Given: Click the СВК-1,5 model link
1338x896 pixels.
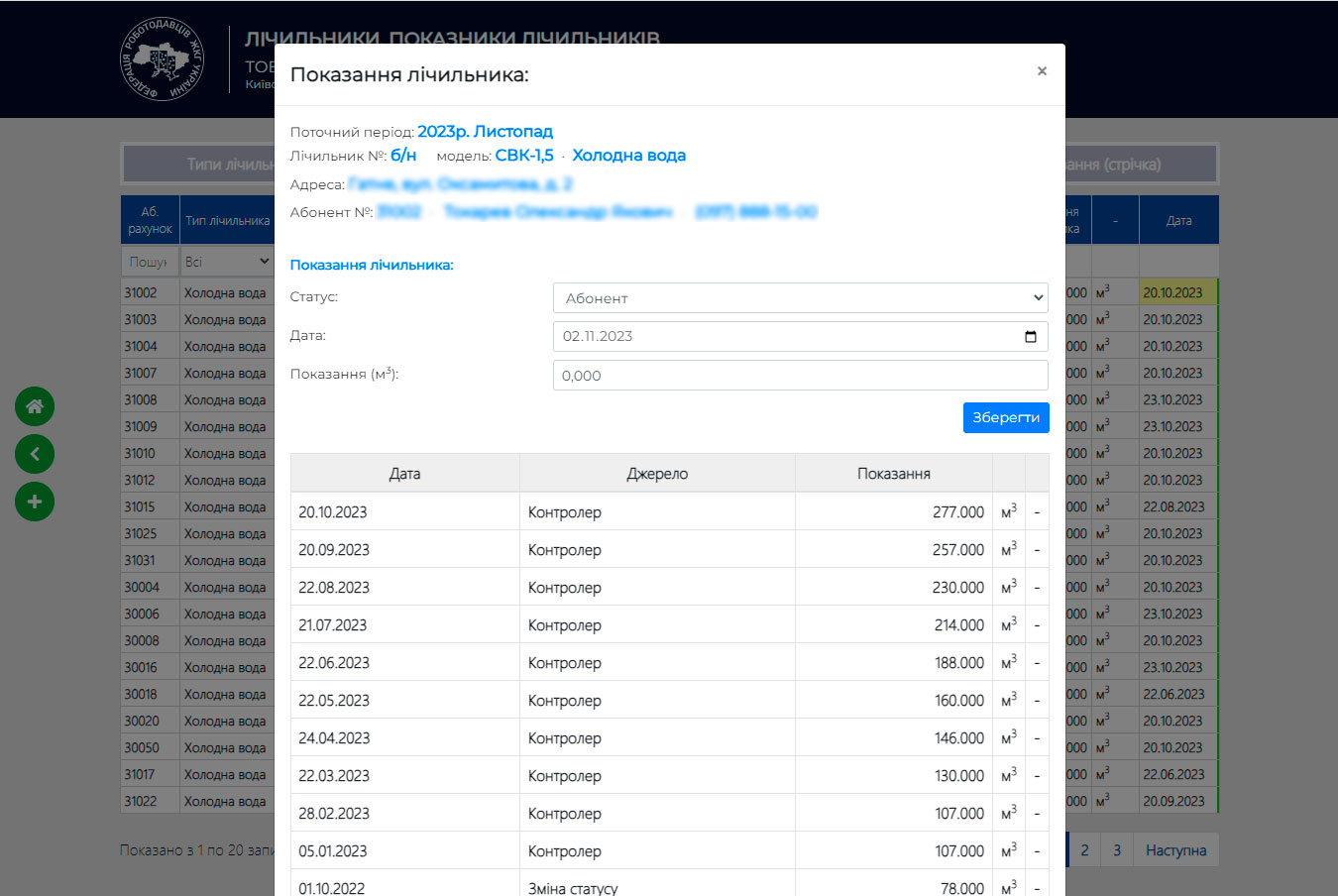Looking at the screenshot, I should (524, 156).
